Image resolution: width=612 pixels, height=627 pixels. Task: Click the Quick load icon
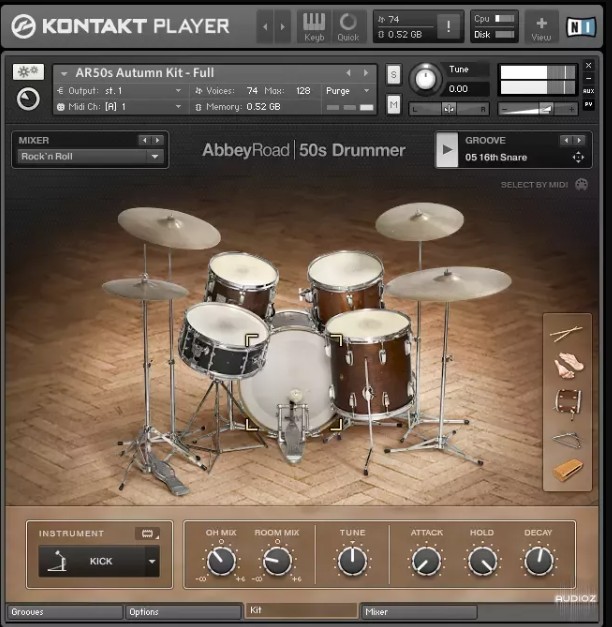(x=348, y=26)
